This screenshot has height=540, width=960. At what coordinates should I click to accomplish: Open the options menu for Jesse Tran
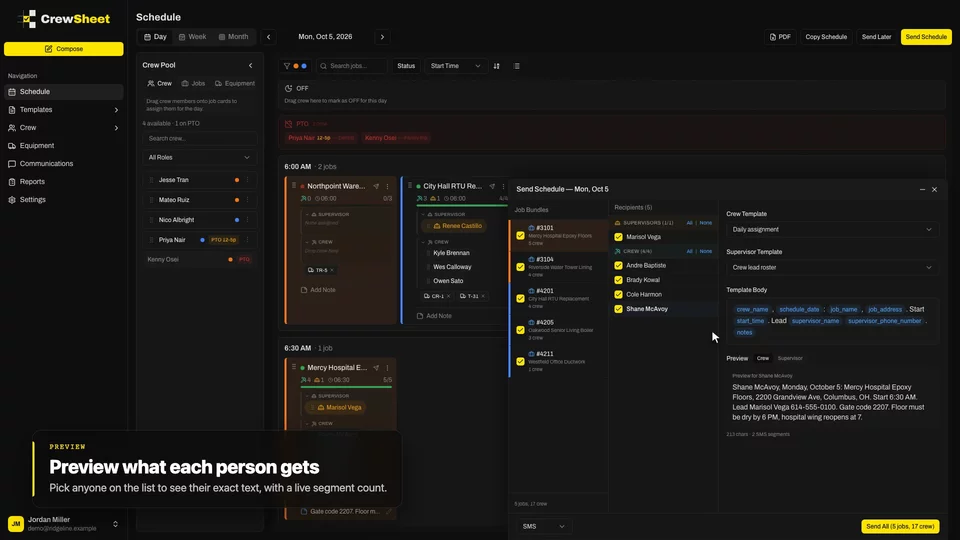click(x=247, y=180)
